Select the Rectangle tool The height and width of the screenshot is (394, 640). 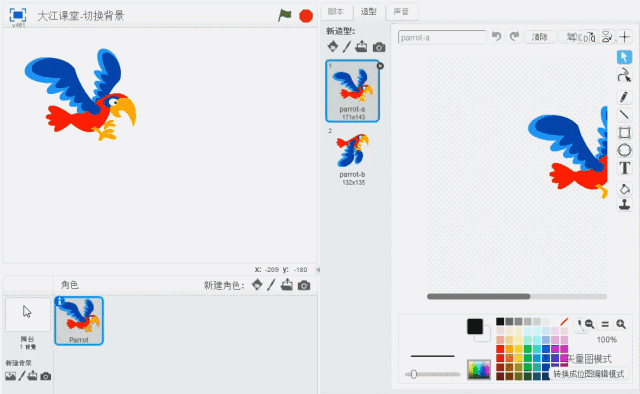(624, 133)
